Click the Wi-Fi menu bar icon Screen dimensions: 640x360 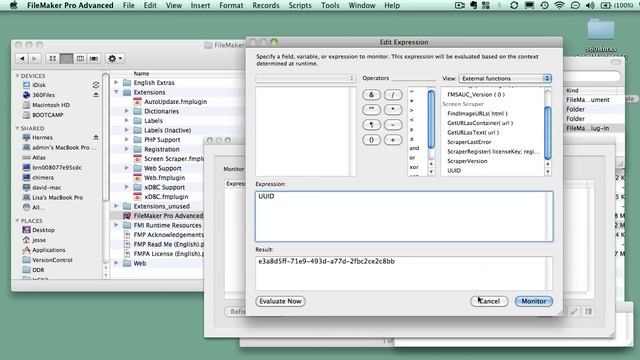point(560,5)
